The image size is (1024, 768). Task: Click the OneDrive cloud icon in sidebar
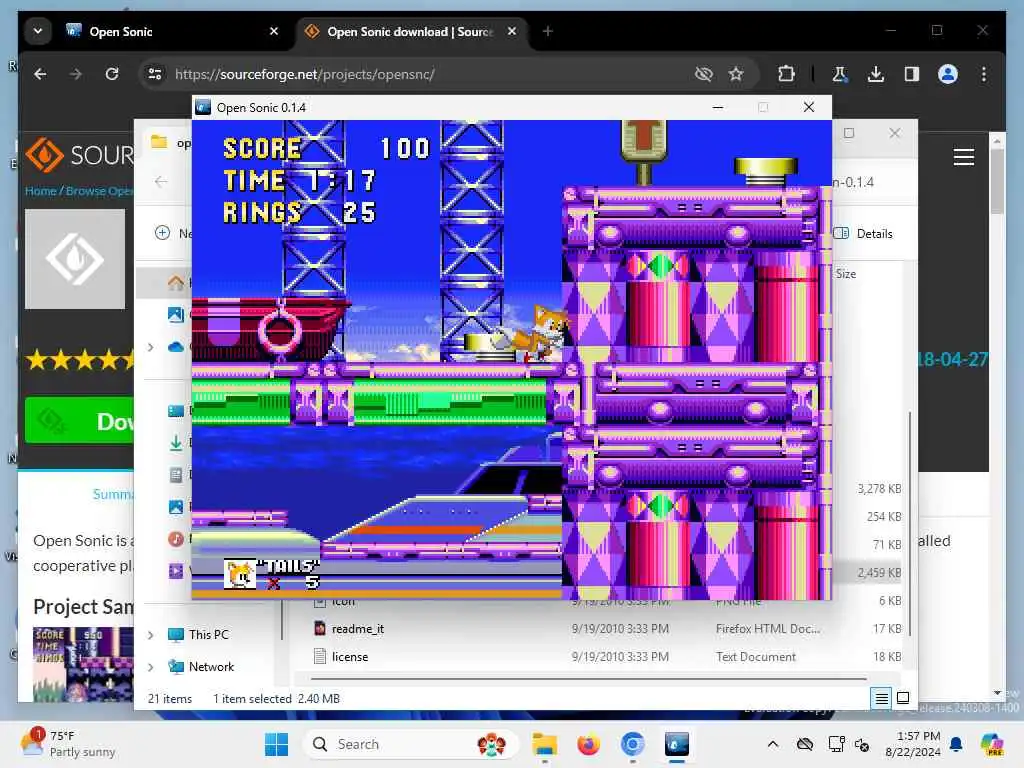click(175, 347)
